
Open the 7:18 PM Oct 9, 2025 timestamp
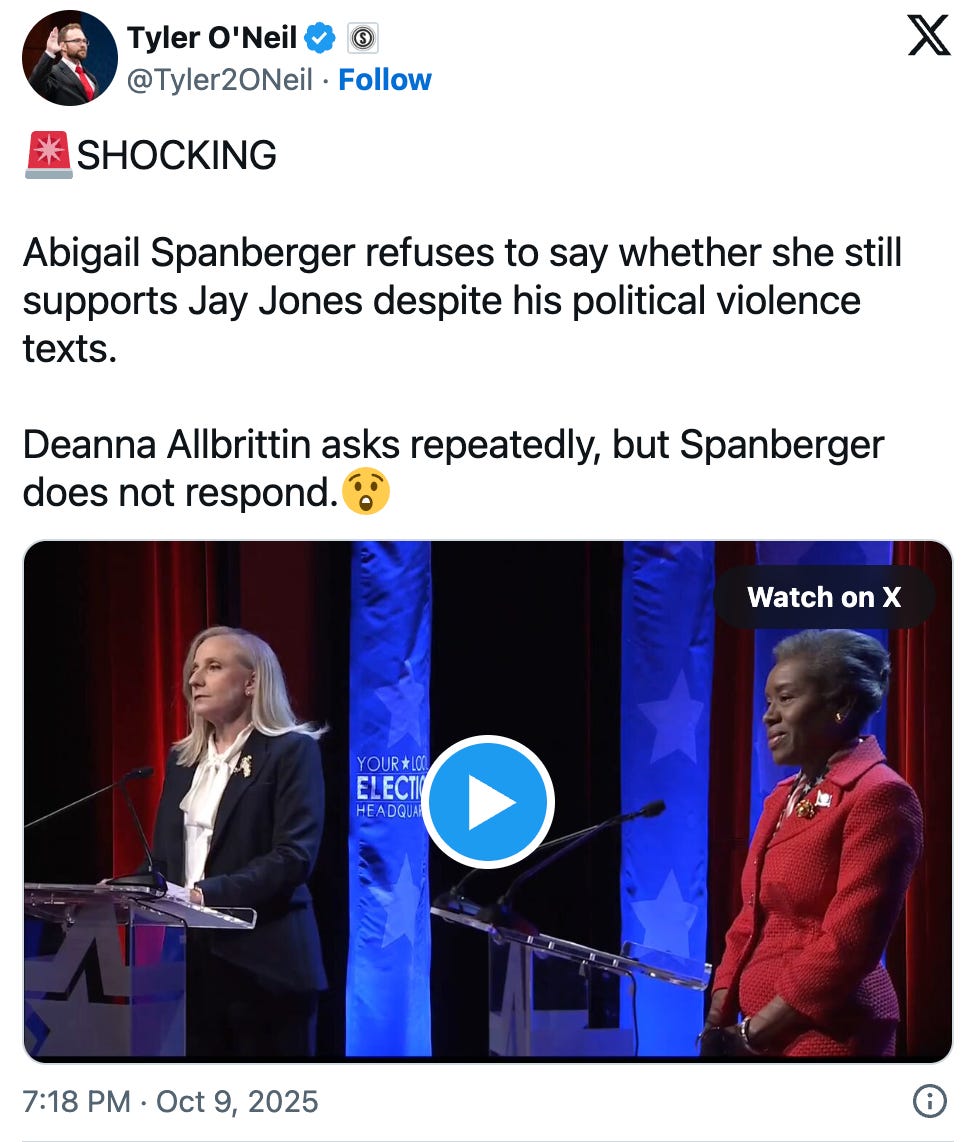[x=170, y=1101]
